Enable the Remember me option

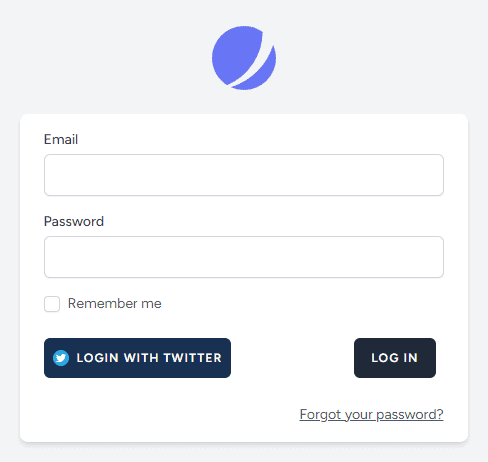tap(52, 304)
